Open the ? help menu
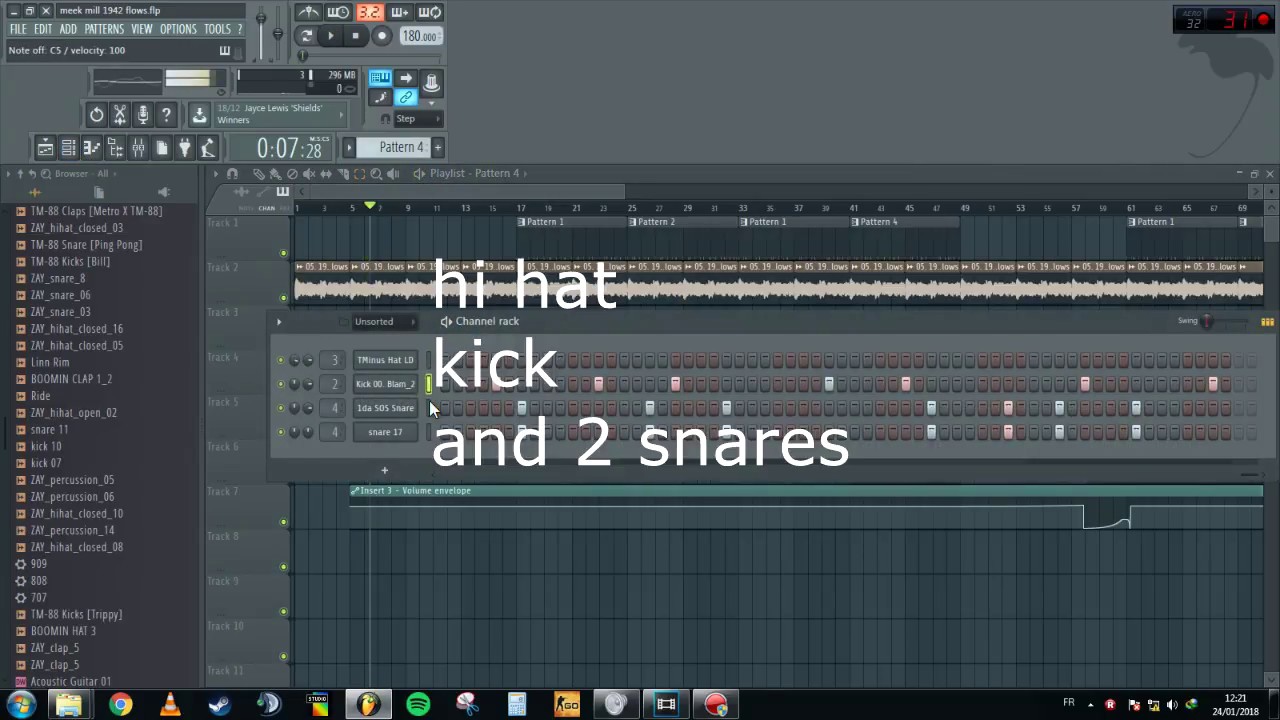1280x720 pixels. click(240, 29)
